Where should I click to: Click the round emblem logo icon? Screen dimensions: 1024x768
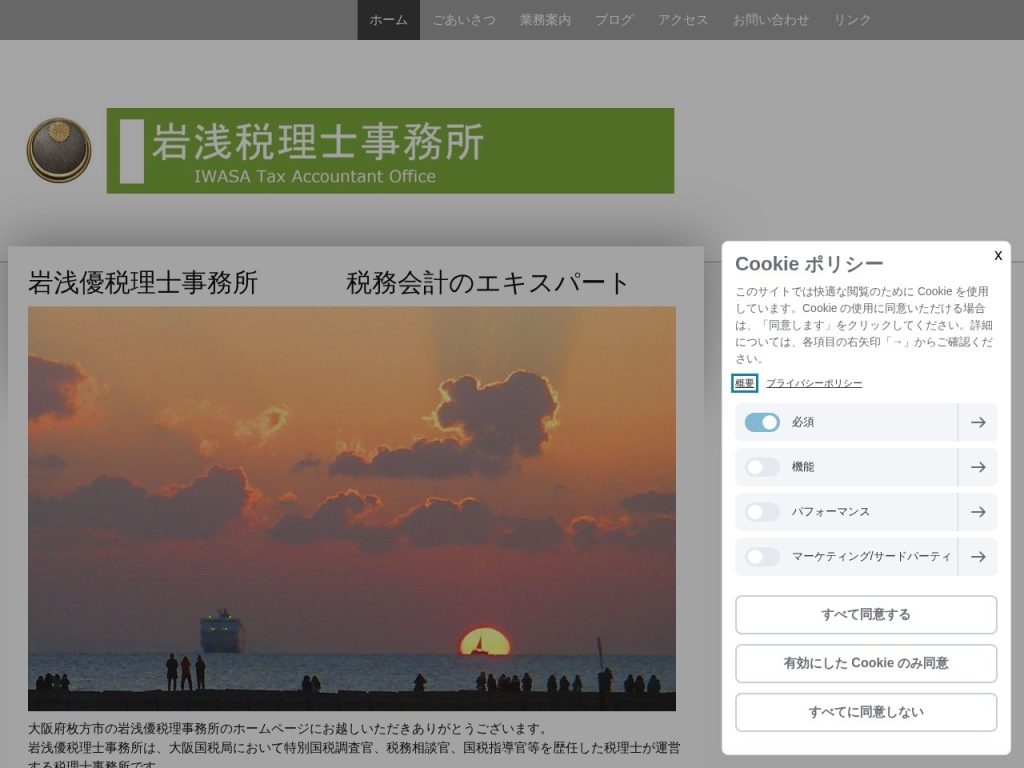tap(59, 150)
